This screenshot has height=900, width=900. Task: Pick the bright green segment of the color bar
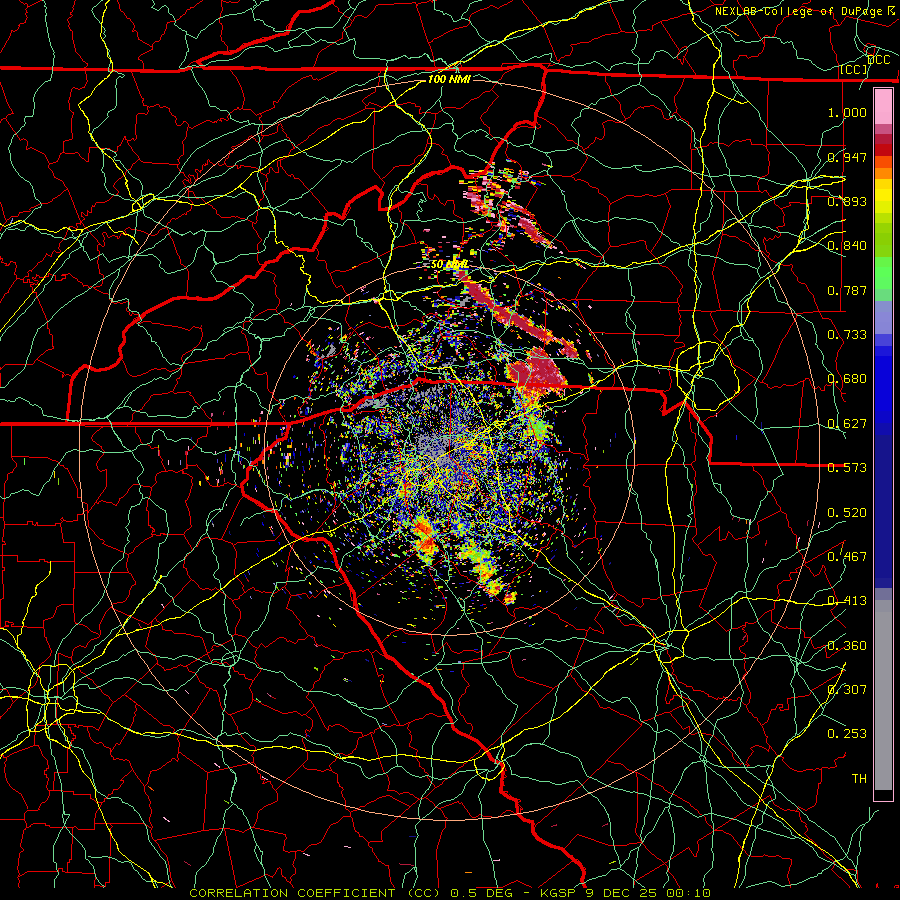(883, 273)
